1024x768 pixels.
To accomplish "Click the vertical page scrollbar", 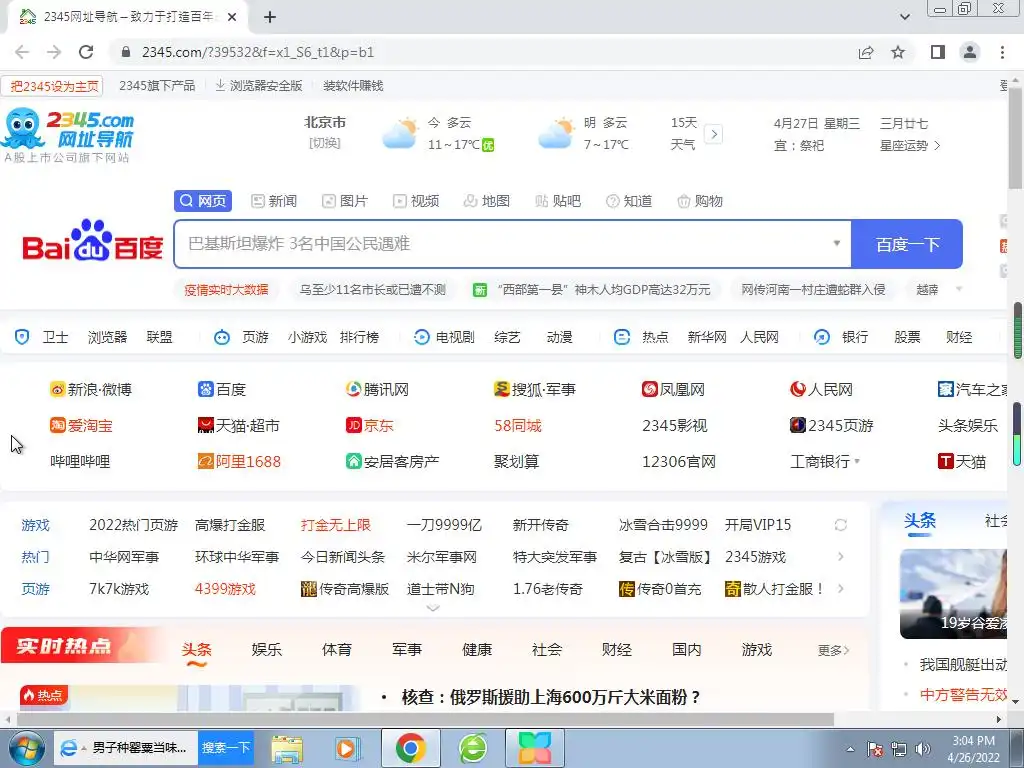I will (1016, 137).
